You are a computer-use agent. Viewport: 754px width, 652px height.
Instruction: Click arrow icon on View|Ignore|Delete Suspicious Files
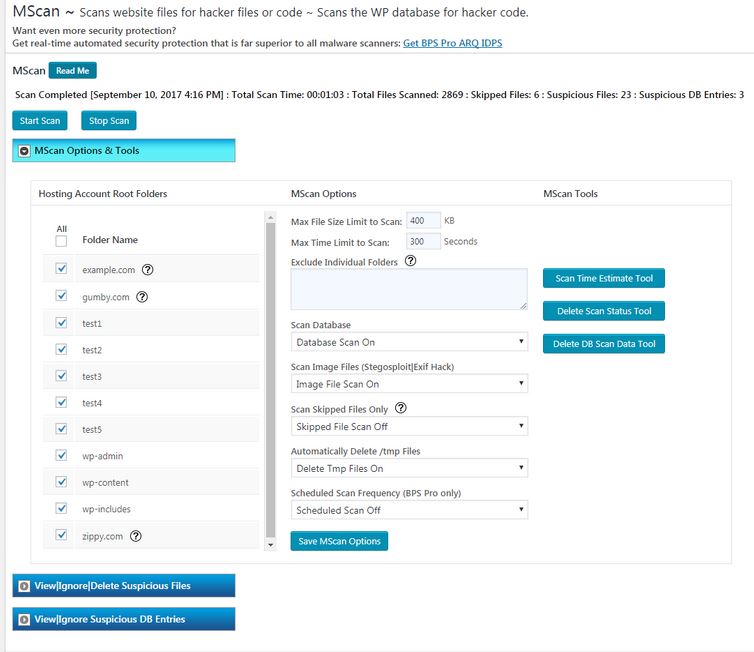coord(24,586)
